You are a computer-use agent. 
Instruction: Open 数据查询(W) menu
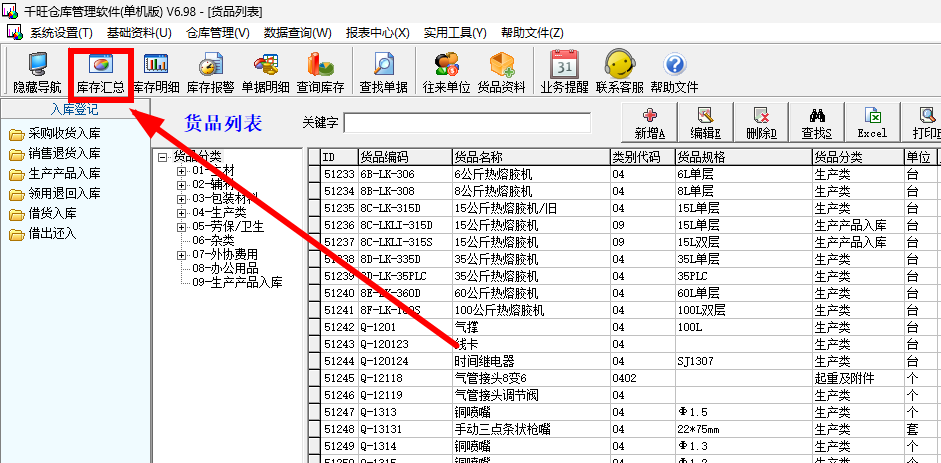(298, 33)
